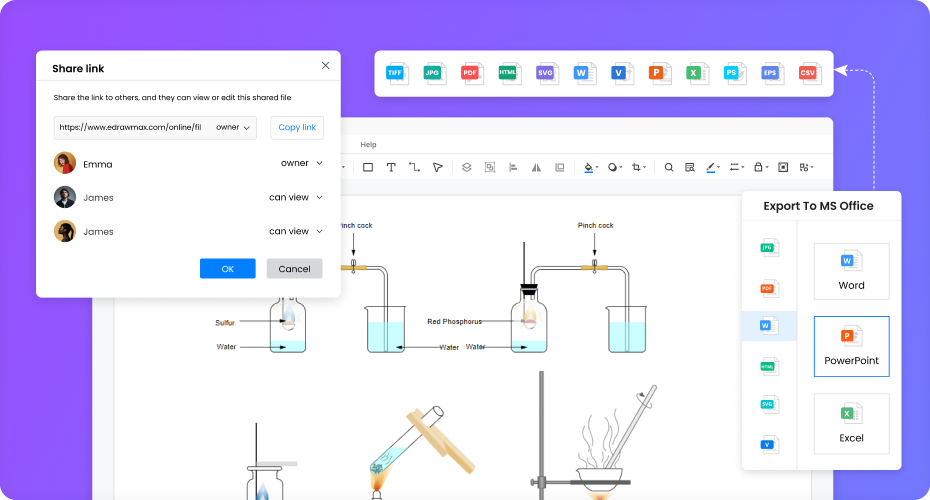Open the first James's can view dropdown
Image resolution: width=930 pixels, height=500 pixels.
[x=295, y=197]
